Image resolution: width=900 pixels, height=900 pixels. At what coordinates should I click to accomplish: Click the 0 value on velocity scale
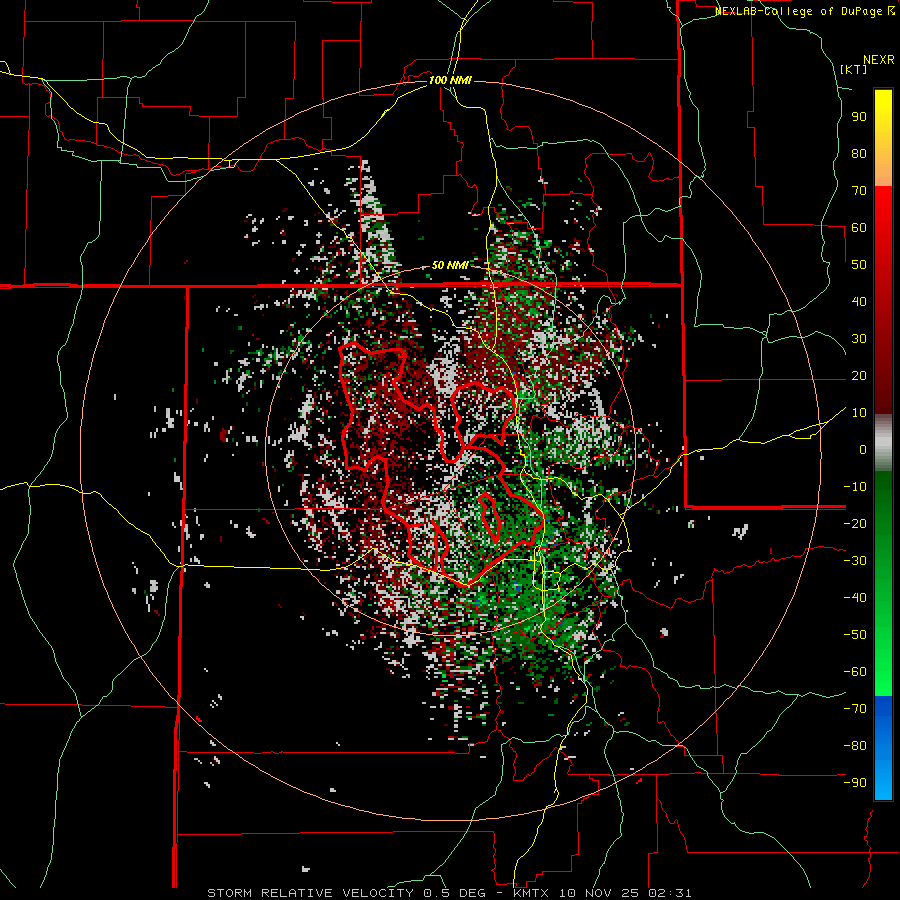point(863,449)
